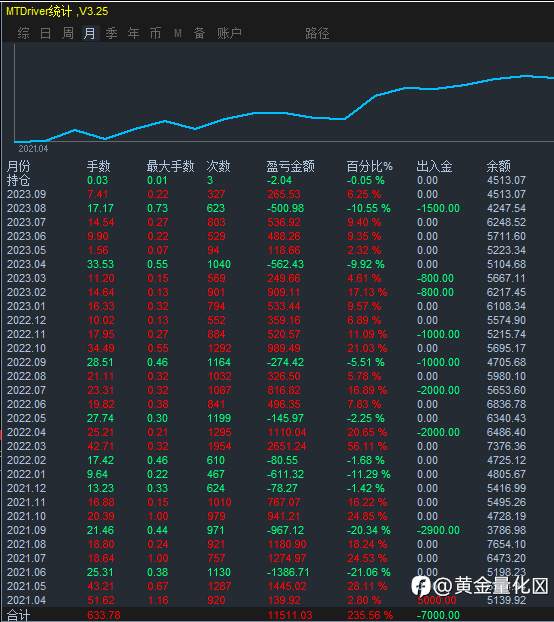Click the 最大手数 column header
The image size is (554, 622).
tap(170, 166)
